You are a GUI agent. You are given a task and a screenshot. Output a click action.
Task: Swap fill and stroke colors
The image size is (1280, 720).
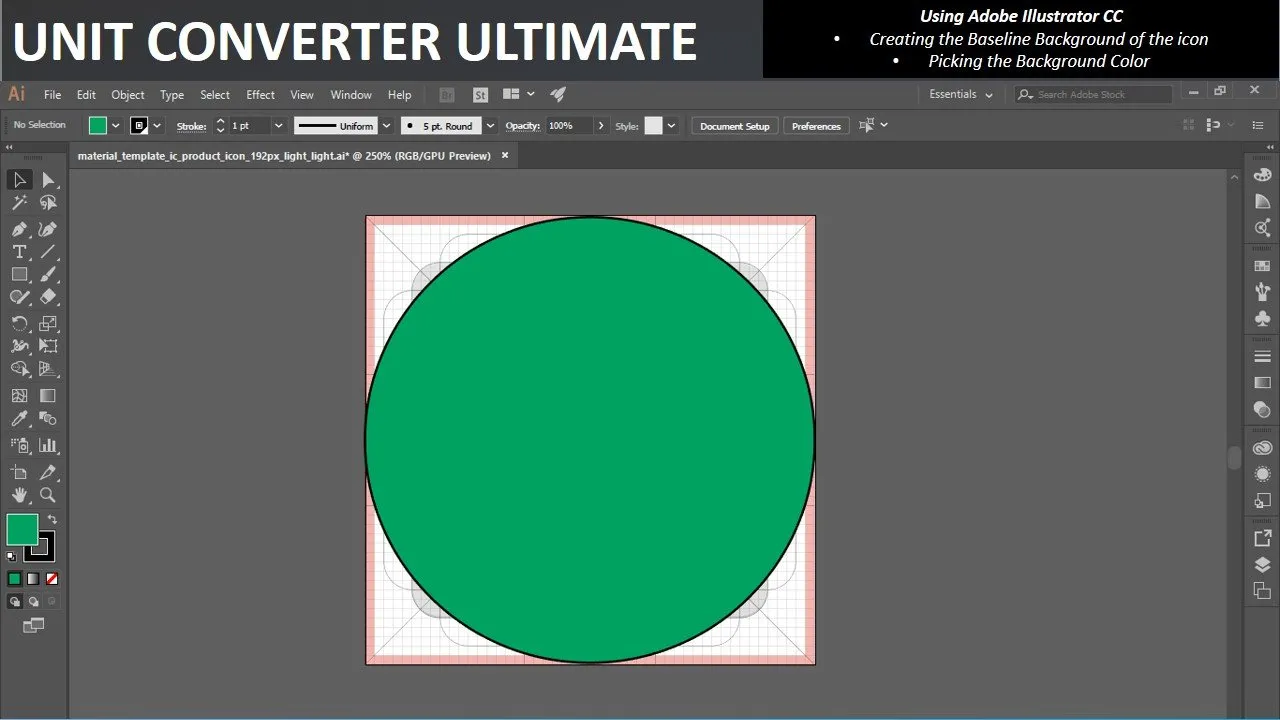52,519
